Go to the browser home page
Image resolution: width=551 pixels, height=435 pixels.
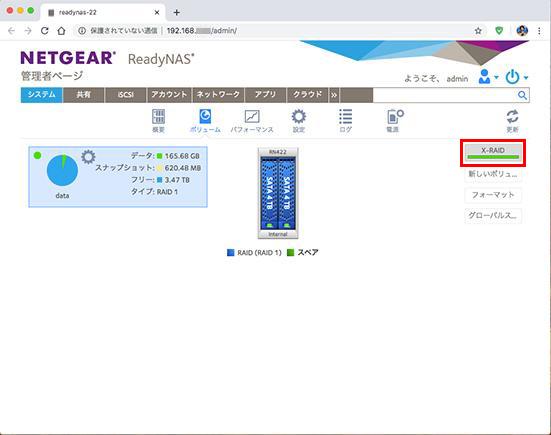61,31
